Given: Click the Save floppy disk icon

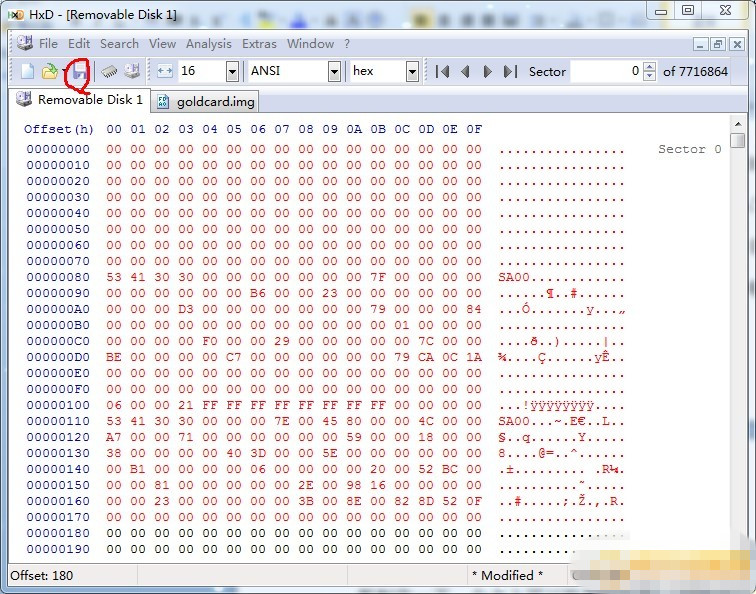Looking at the screenshot, I should (x=80, y=72).
